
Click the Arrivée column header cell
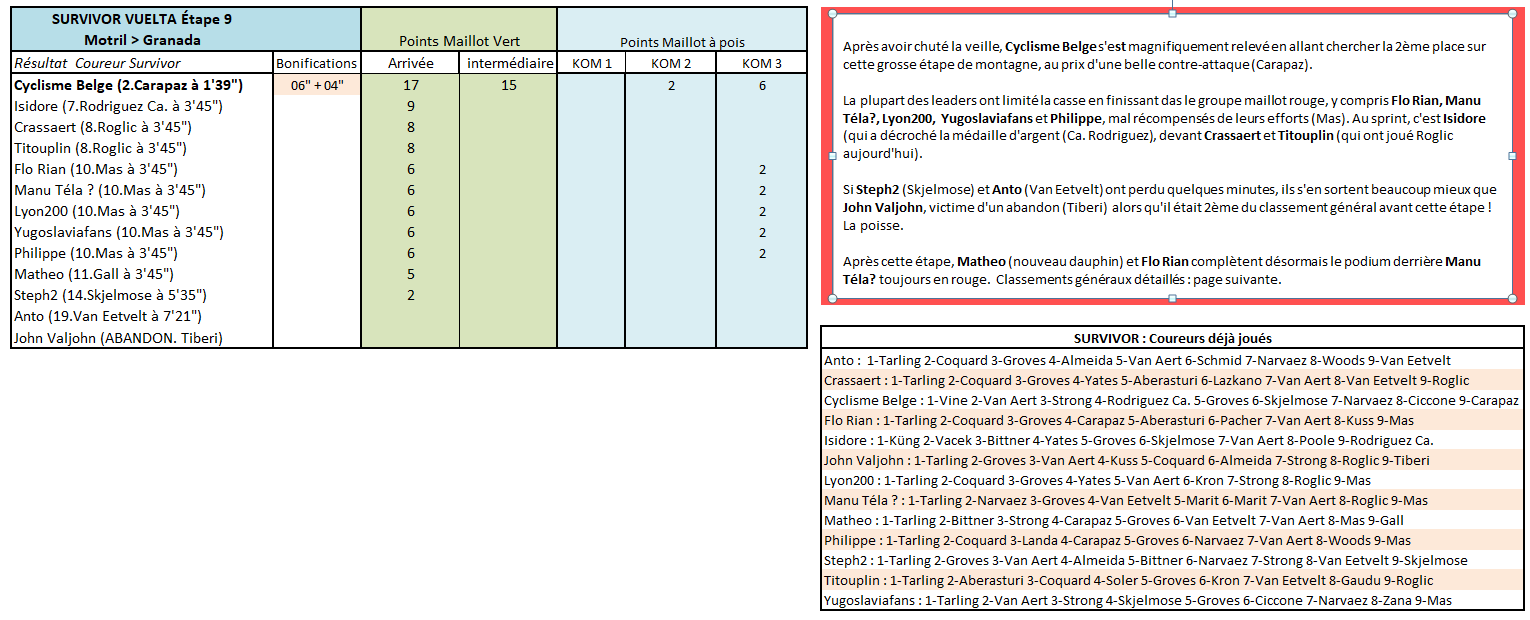coord(410,63)
